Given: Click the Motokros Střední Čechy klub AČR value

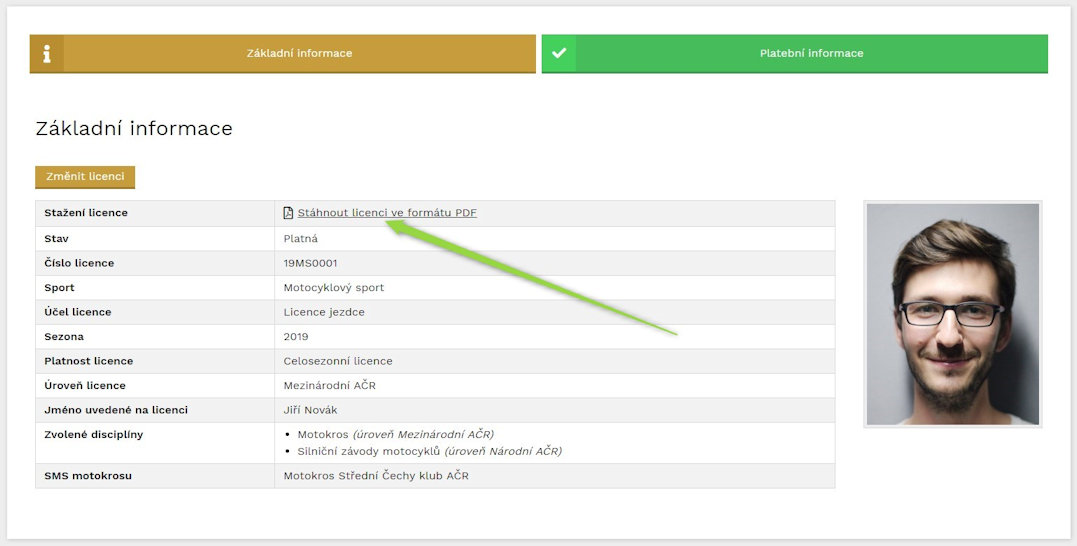Looking at the screenshot, I should pos(376,476).
